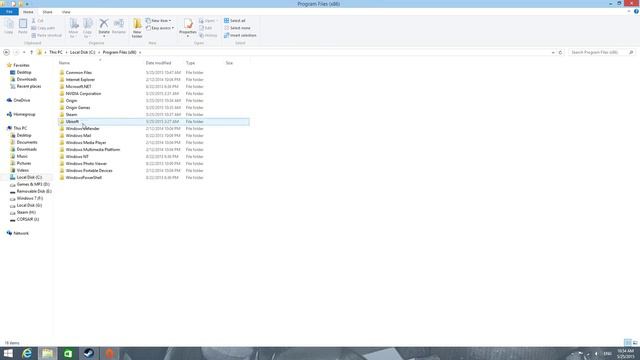Switch to Large icons view button in status bar
The height and width of the screenshot is (360, 640).
tap(635, 342)
